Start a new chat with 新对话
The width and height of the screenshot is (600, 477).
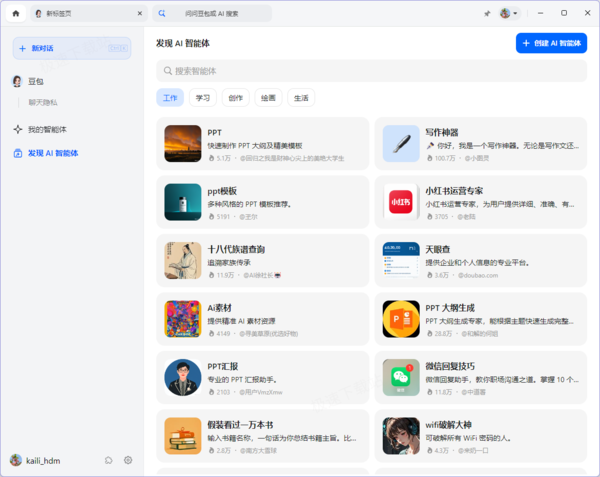(x=72, y=48)
